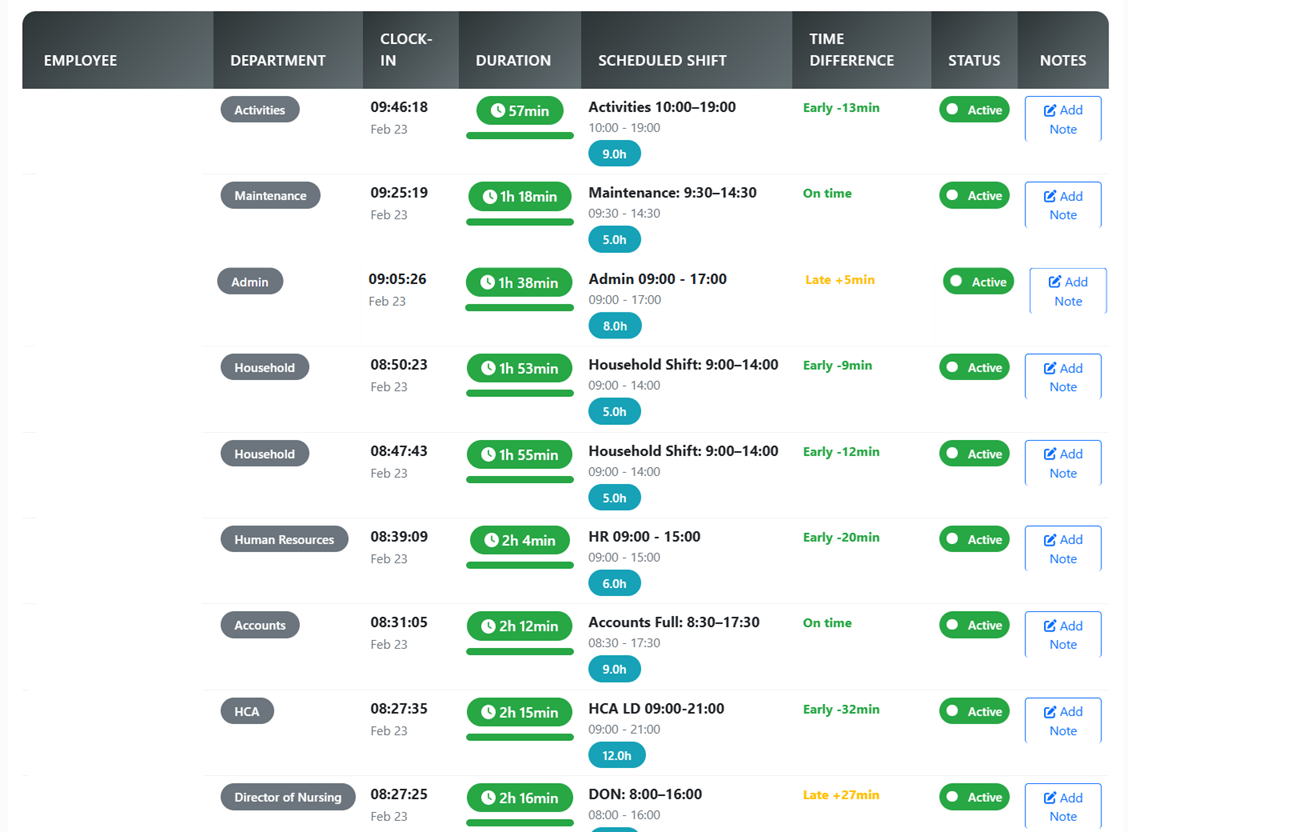Add a note to the HCA row
The width and height of the screenshot is (1310, 832).
coord(1062,721)
